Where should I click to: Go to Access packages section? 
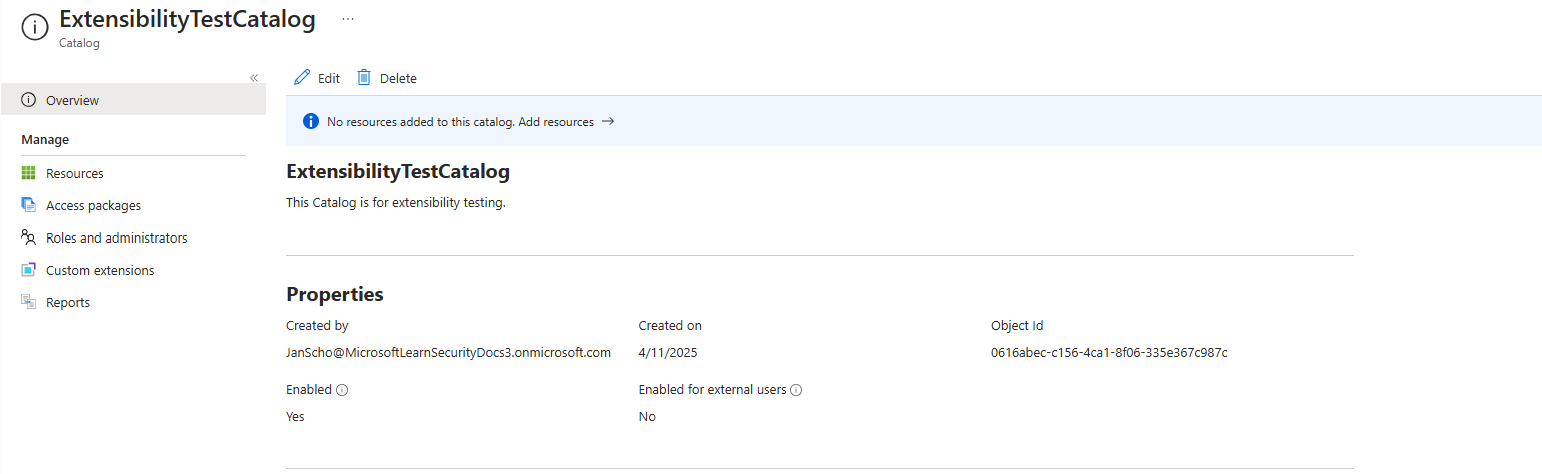pyautogui.click(x=93, y=205)
